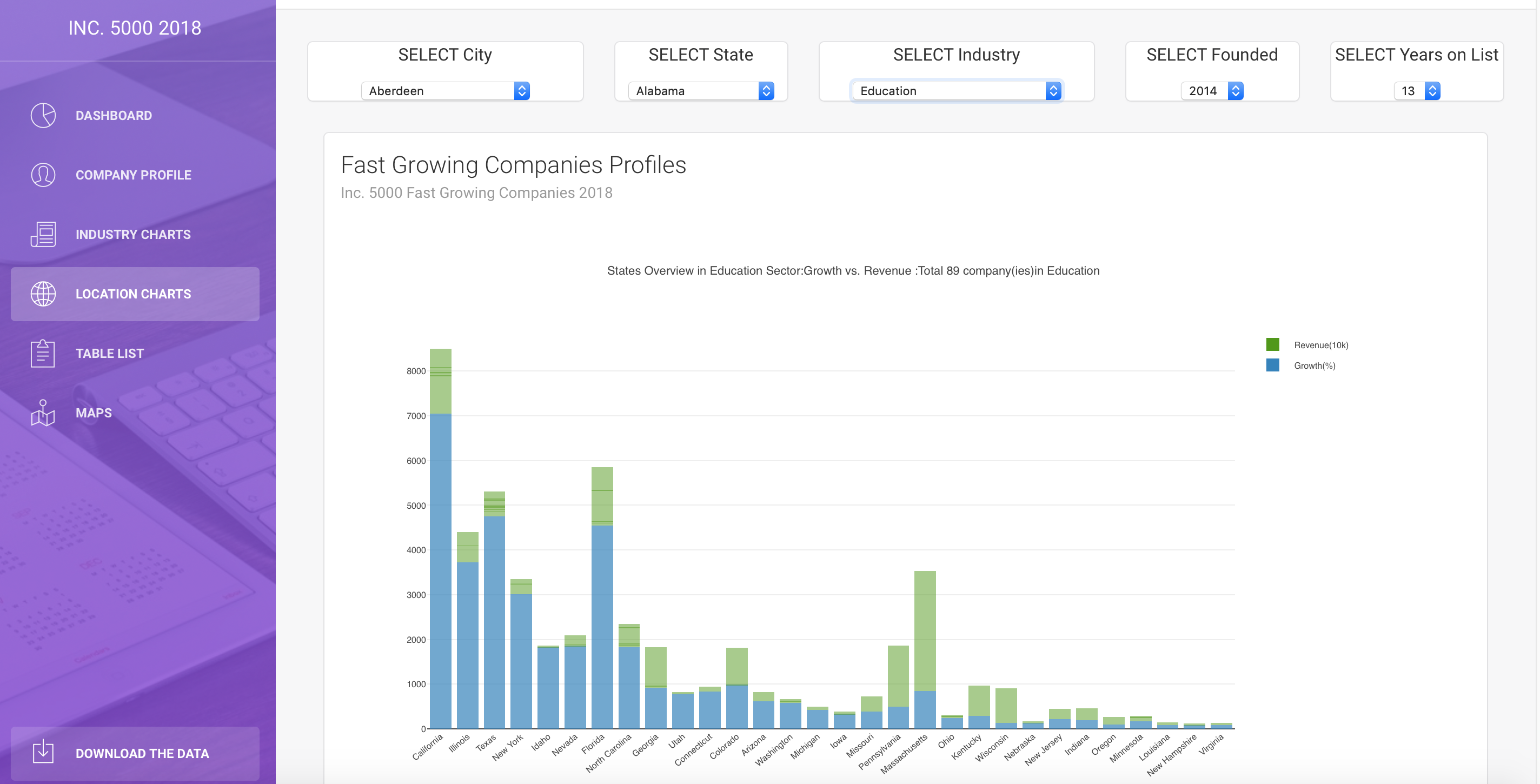This screenshot has width=1540, height=784.
Task: Click the New York bar in chart
Action: click(521, 654)
